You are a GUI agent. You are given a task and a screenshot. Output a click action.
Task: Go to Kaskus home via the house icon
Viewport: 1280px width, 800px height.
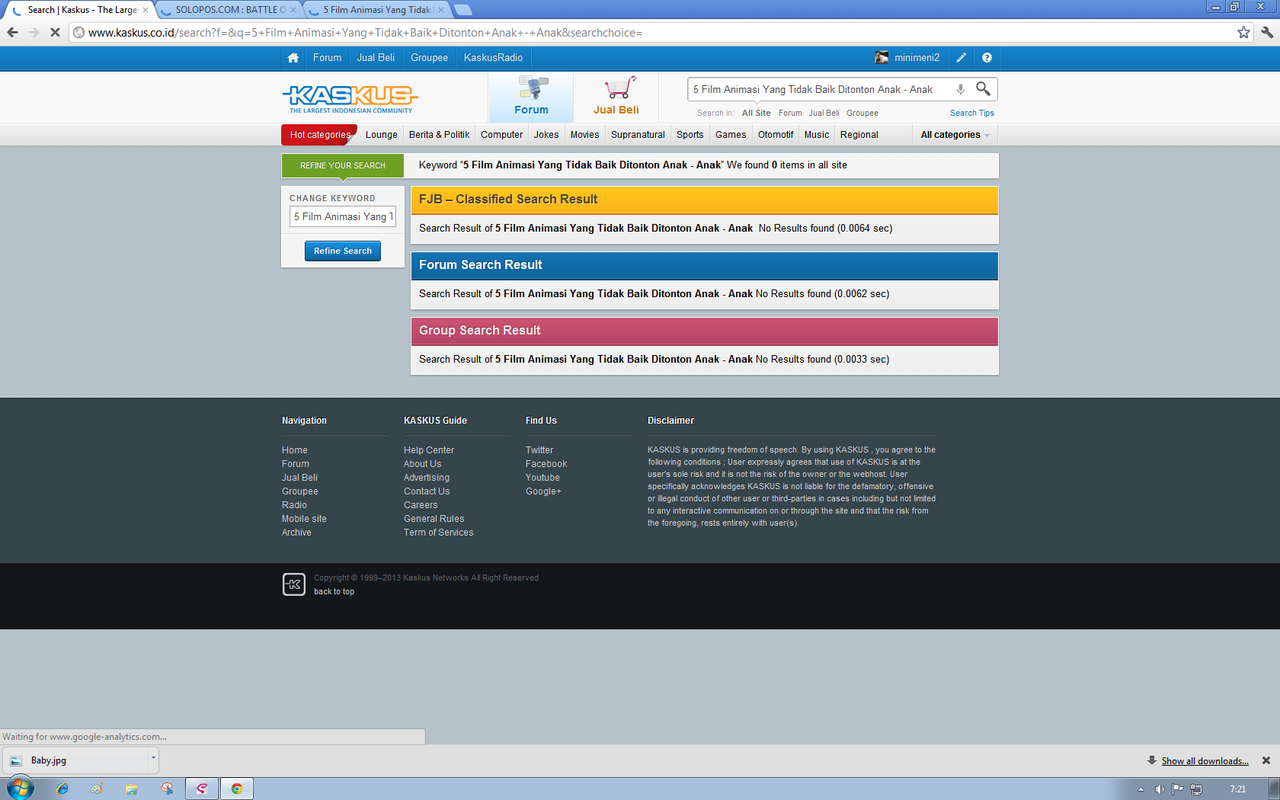pyautogui.click(x=293, y=58)
